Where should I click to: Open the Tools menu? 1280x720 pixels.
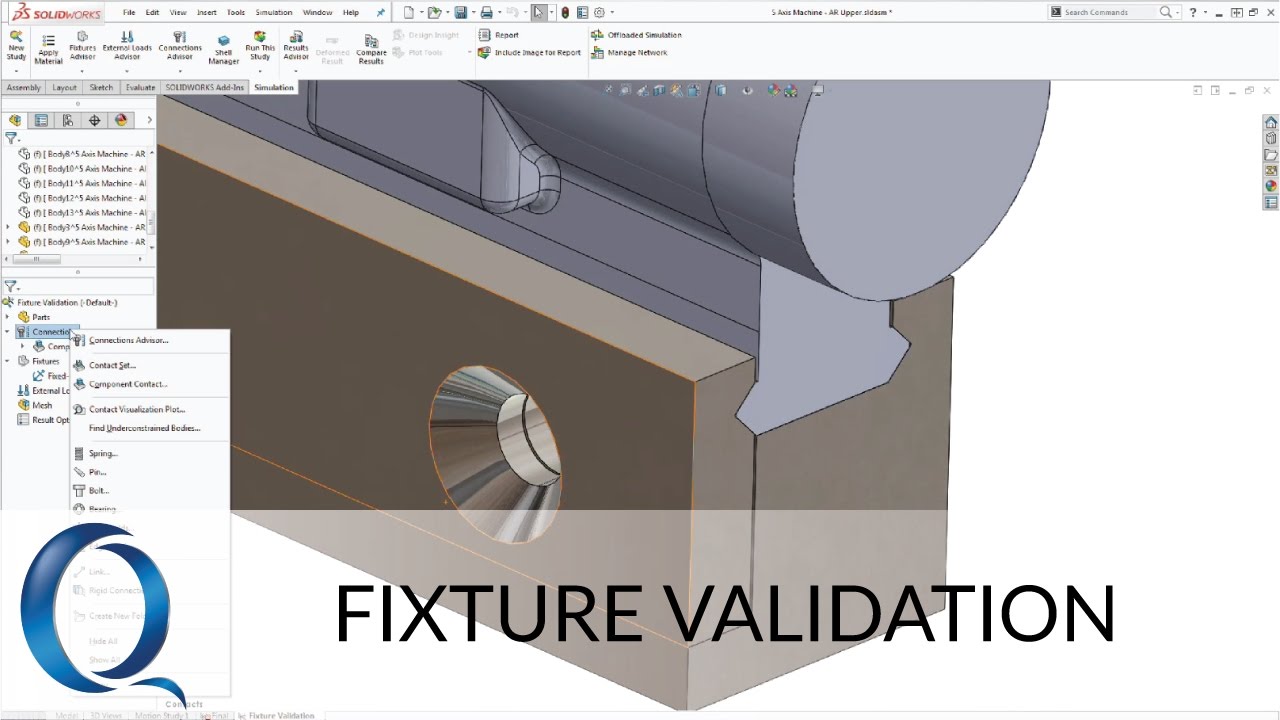pyautogui.click(x=236, y=13)
